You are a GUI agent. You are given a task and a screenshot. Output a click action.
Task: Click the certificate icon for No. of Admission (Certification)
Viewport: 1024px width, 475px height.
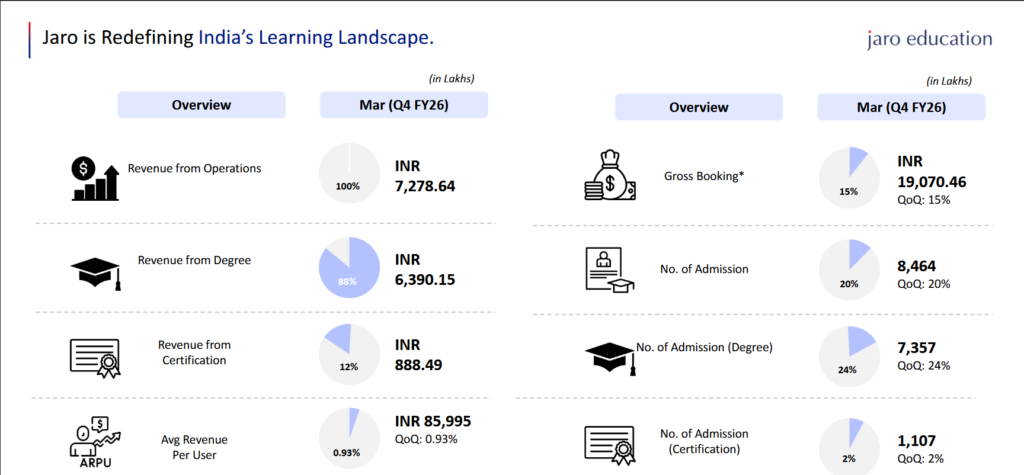point(610,445)
